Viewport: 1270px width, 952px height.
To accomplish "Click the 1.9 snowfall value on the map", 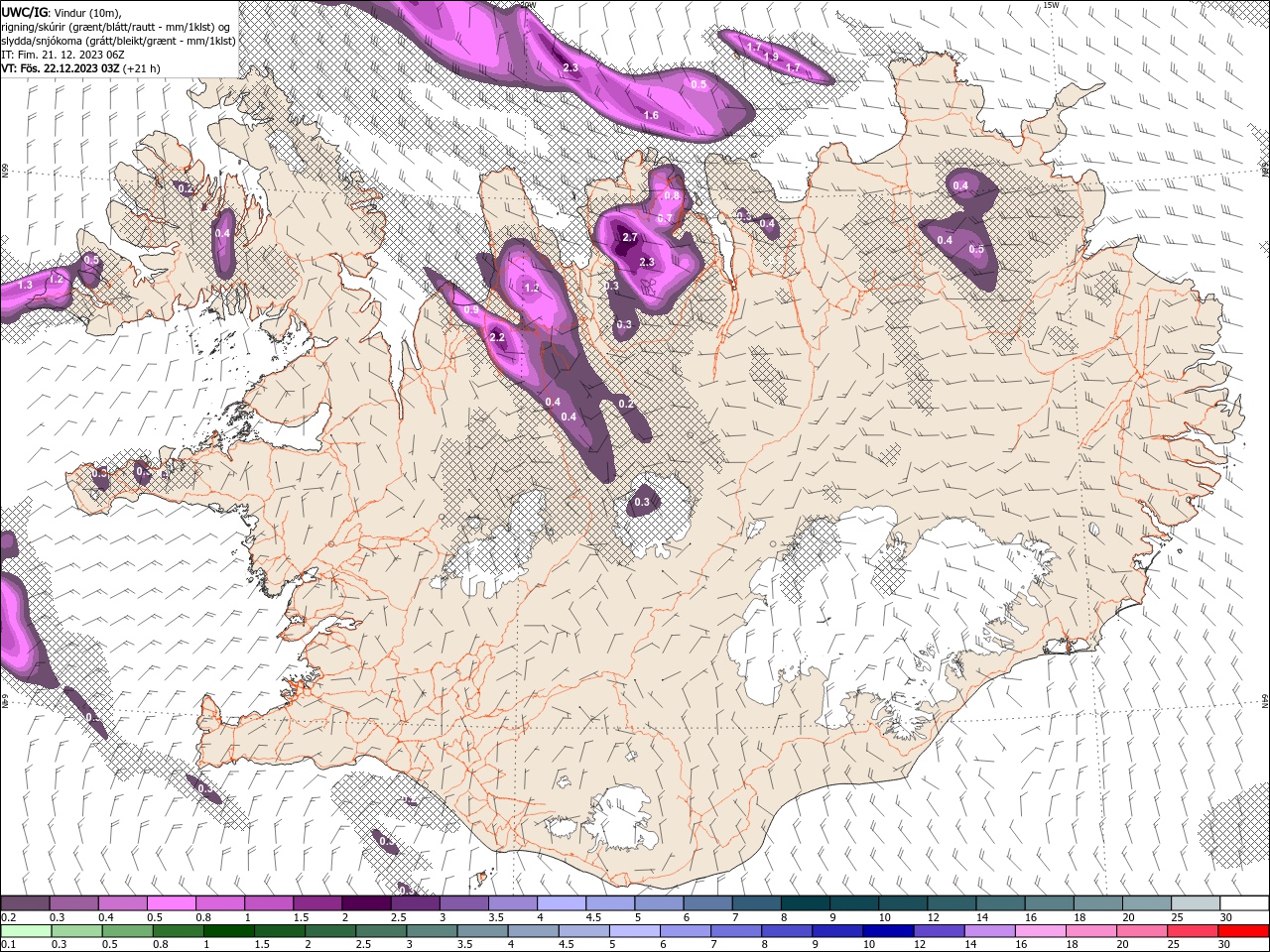I will pyautogui.click(x=771, y=57).
